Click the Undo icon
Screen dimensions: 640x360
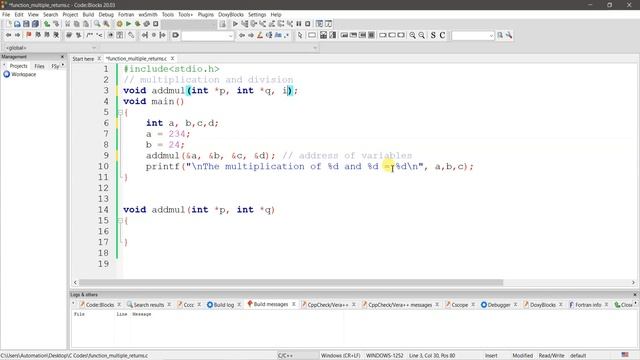click(x=47, y=24)
